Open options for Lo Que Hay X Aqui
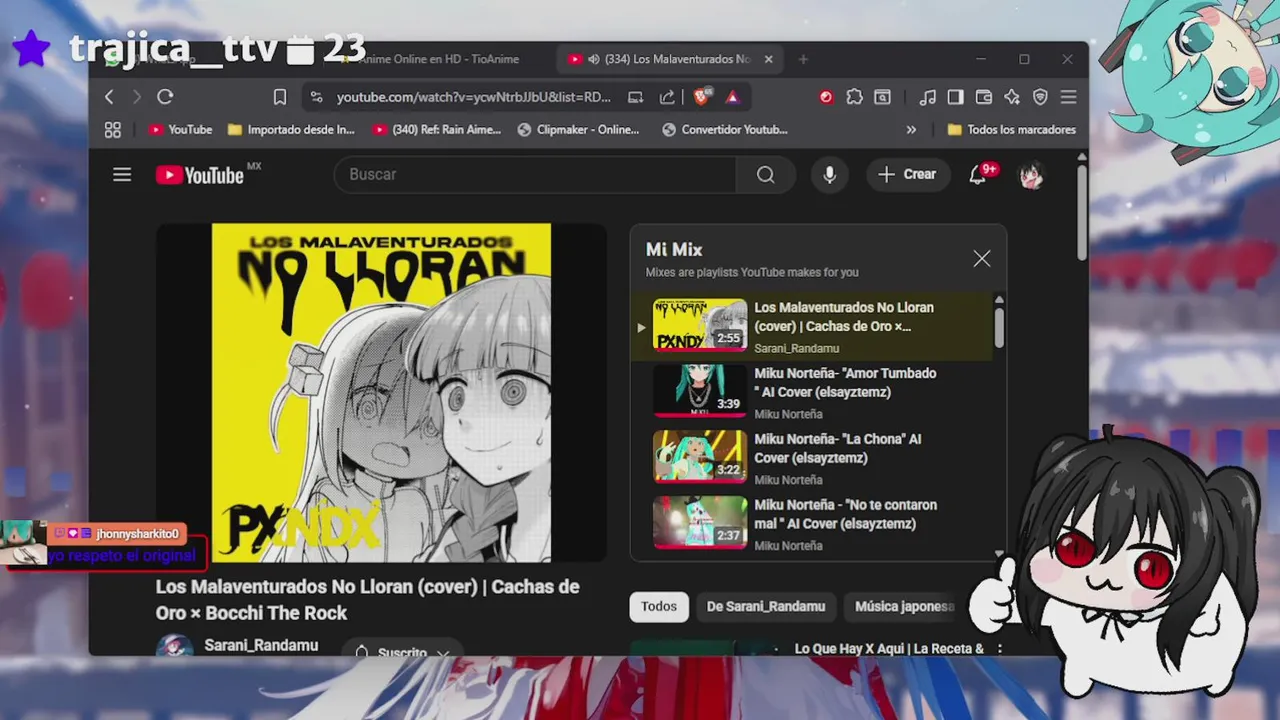 click(999, 649)
